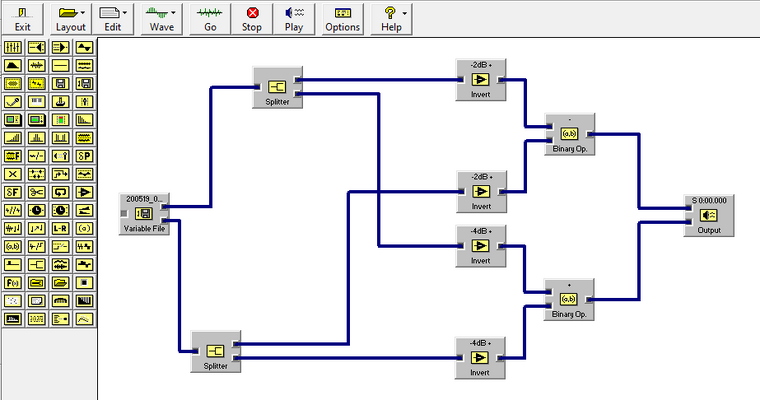Click the Exit button
Screen dimensions: 760x400
(x=22, y=19)
